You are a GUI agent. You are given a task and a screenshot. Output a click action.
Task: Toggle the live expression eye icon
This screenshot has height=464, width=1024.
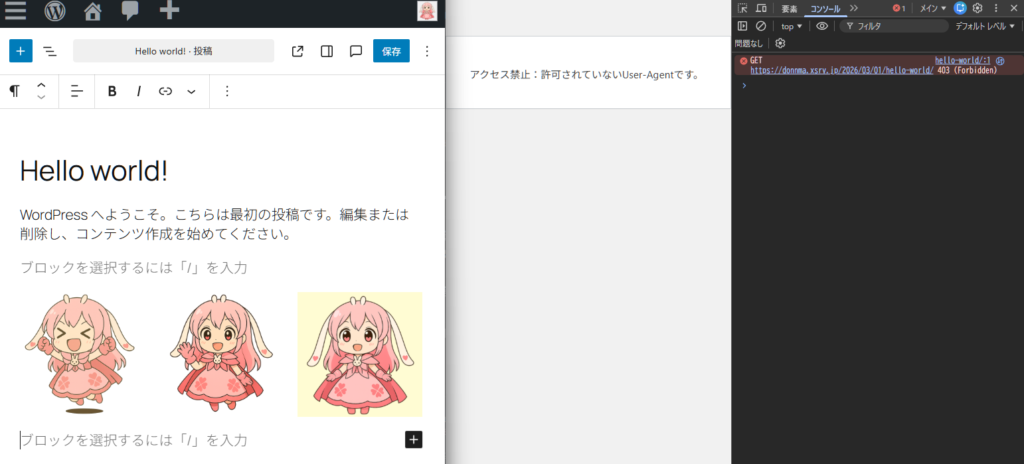[822, 26]
